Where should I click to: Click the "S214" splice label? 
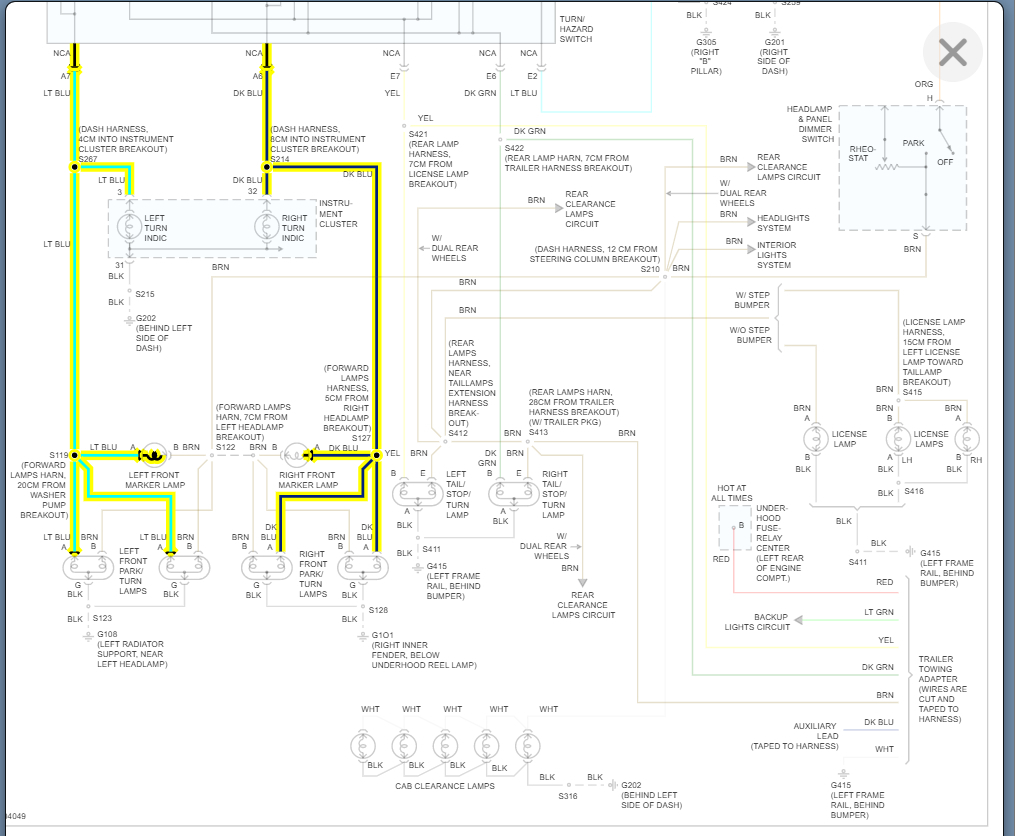tap(280, 159)
